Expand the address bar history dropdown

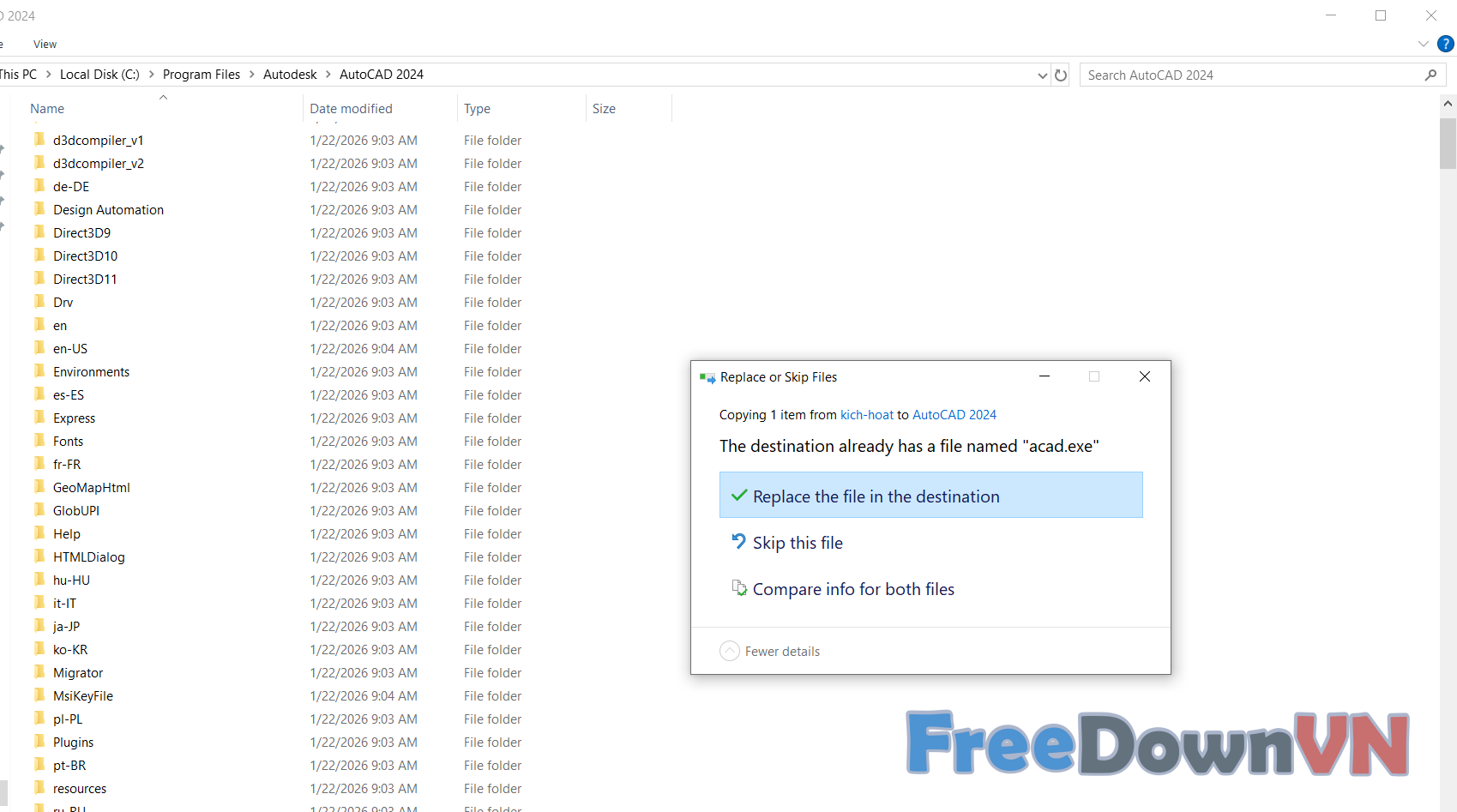coord(1042,75)
